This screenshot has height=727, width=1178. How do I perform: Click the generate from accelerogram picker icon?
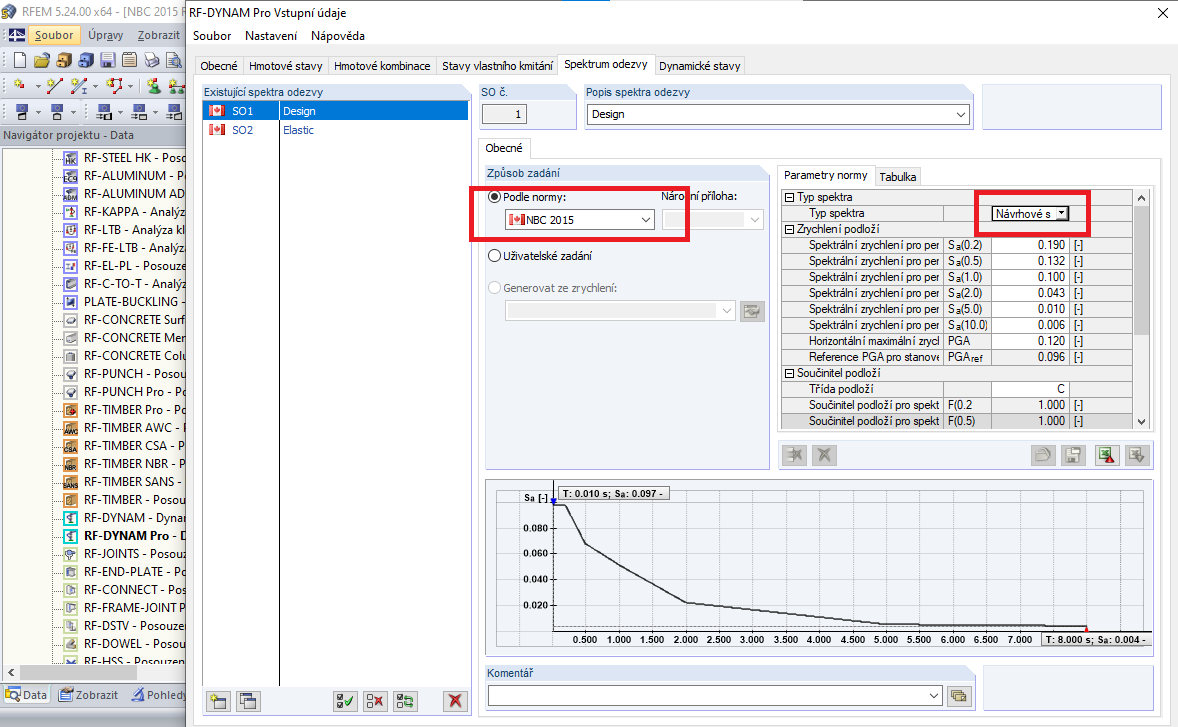[x=752, y=311]
